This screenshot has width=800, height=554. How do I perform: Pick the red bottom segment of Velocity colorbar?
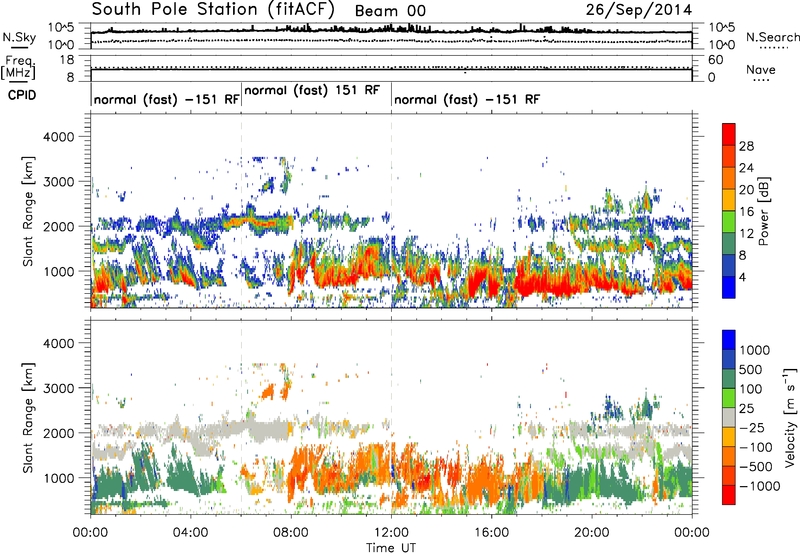click(729, 495)
